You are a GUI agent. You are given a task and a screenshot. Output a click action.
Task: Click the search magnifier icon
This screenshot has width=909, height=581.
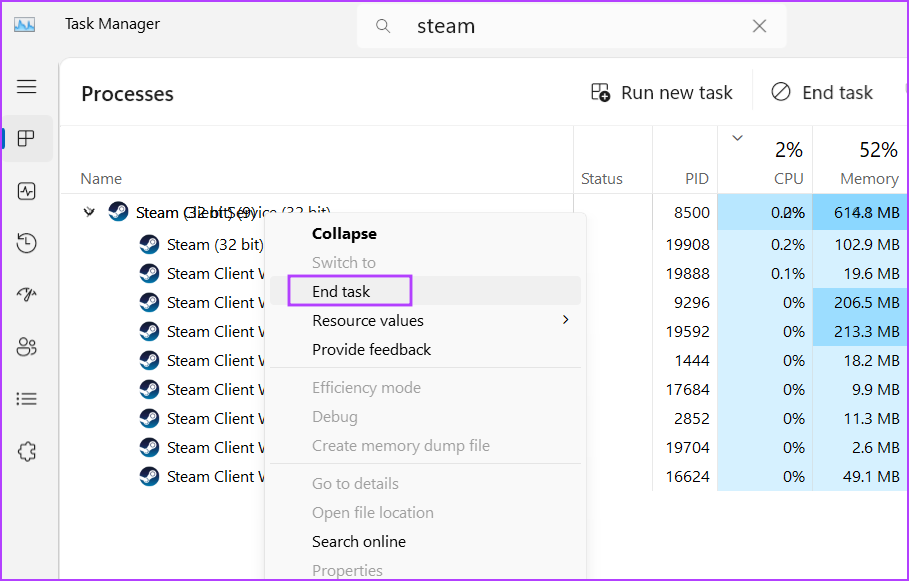coord(383,26)
